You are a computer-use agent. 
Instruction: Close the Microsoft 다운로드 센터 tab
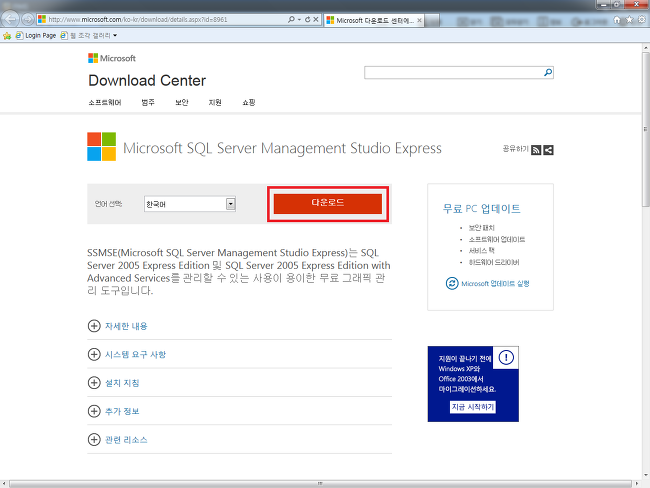419,20
